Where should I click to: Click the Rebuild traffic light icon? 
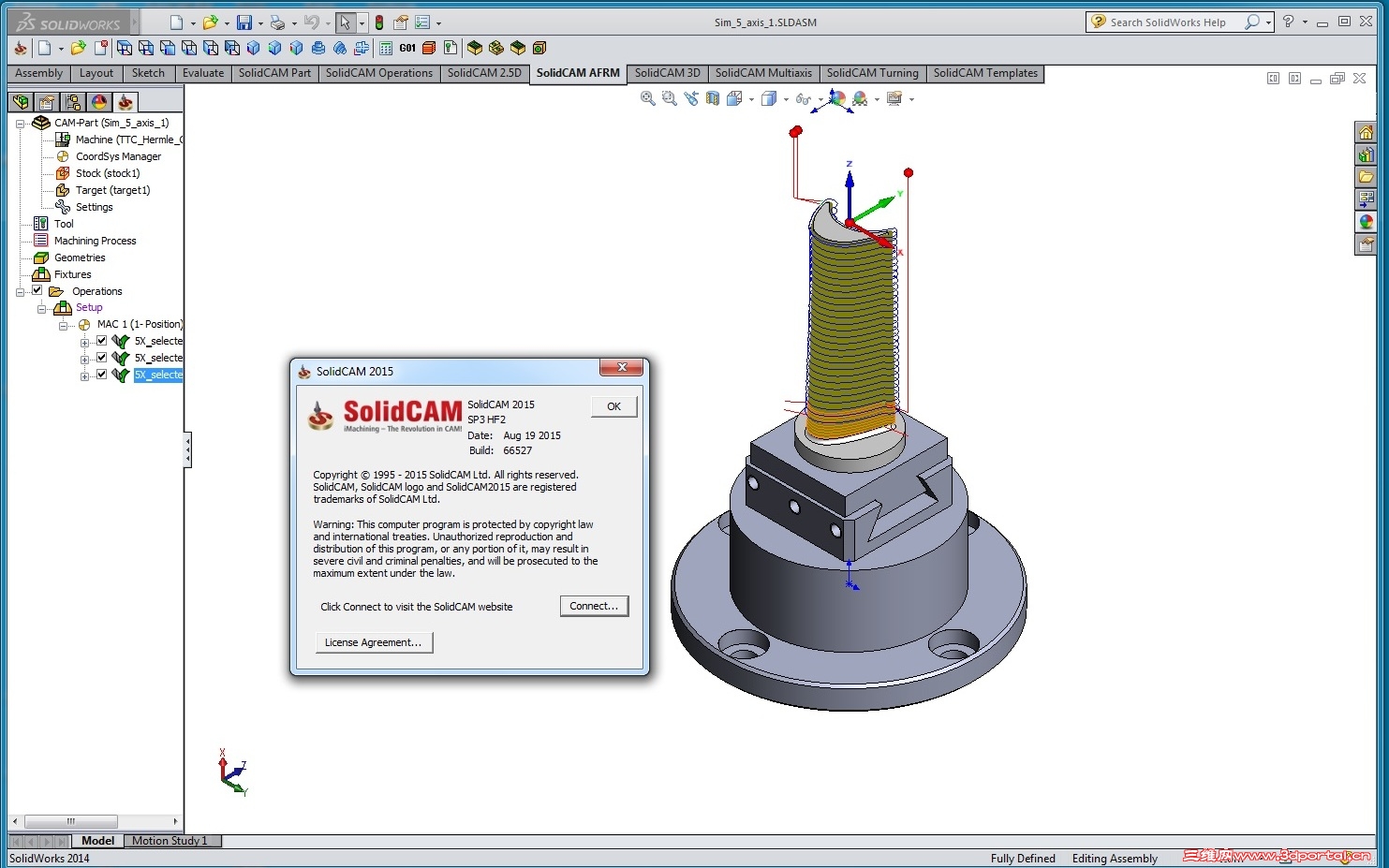coord(379,22)
